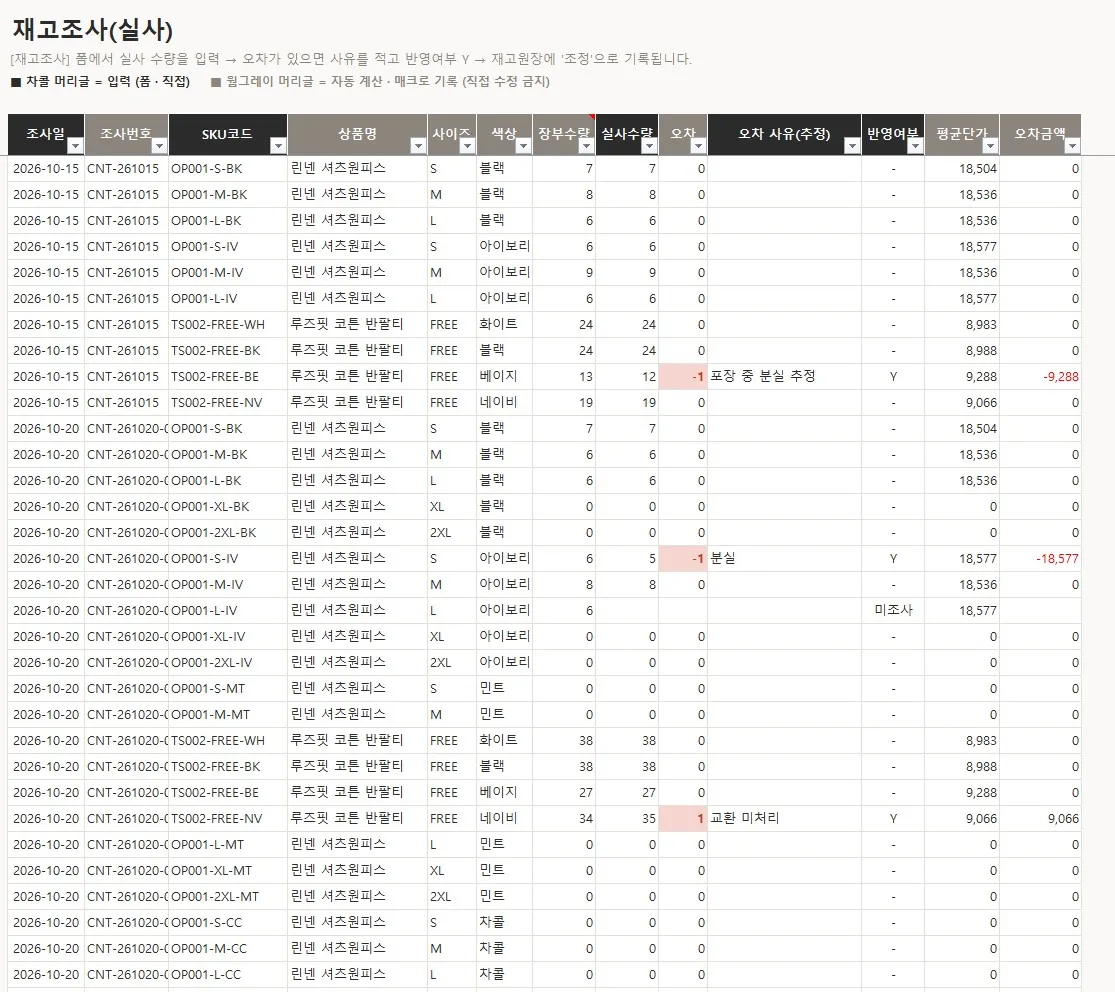Viewport: 1115px width, 992px height.
Task: Open the 상품명 column filter dropdown
Action: point(418,146)
